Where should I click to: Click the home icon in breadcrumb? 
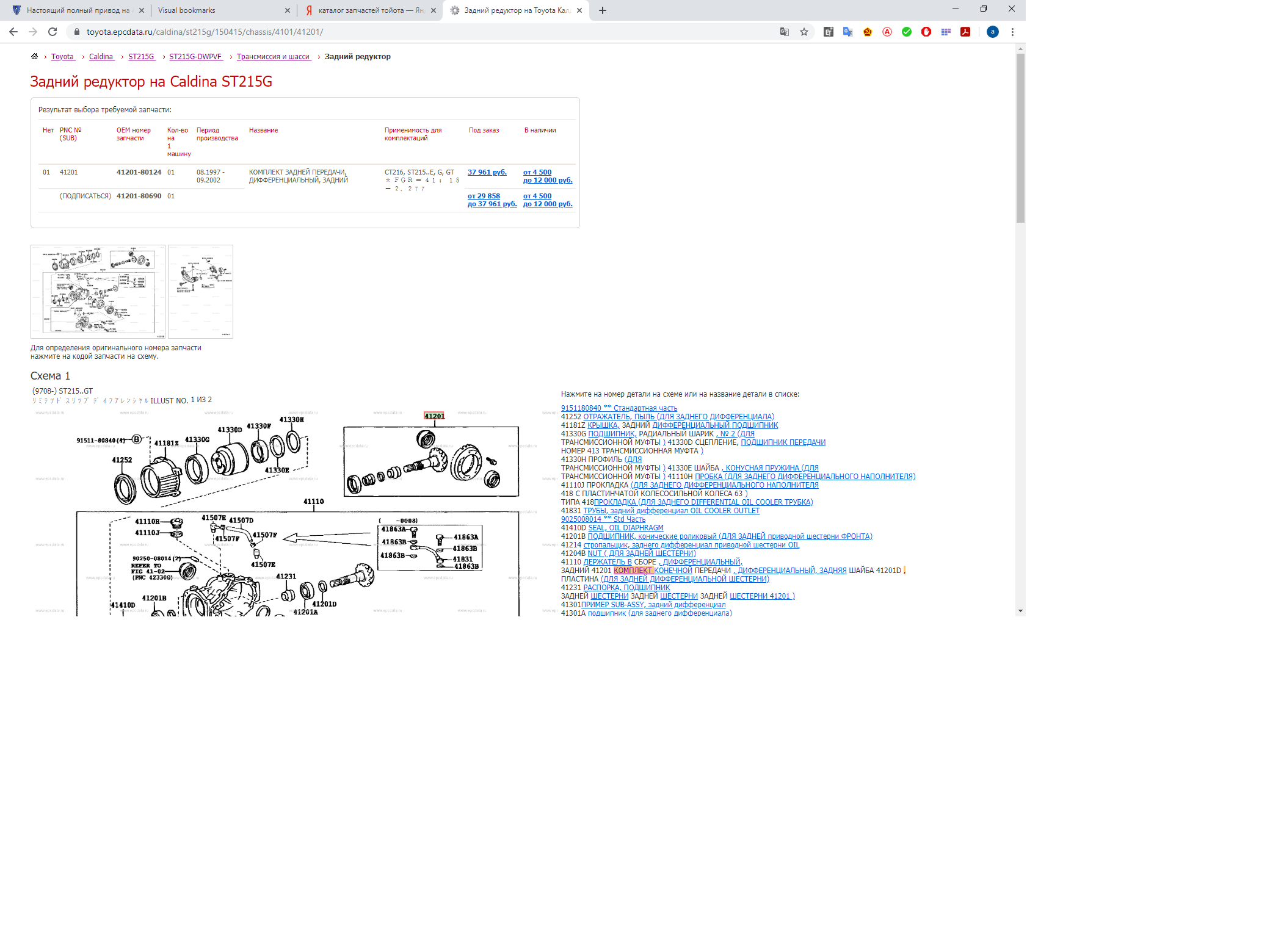click(x=34, y=56)
